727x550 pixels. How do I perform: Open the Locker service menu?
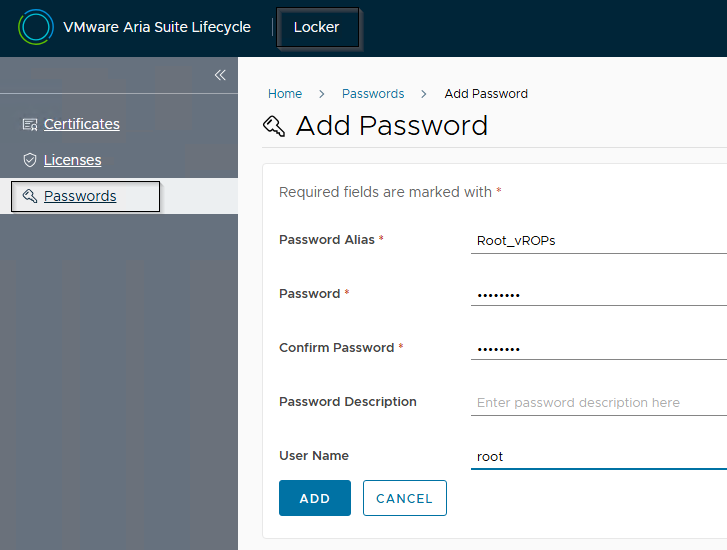coord(318,27)
